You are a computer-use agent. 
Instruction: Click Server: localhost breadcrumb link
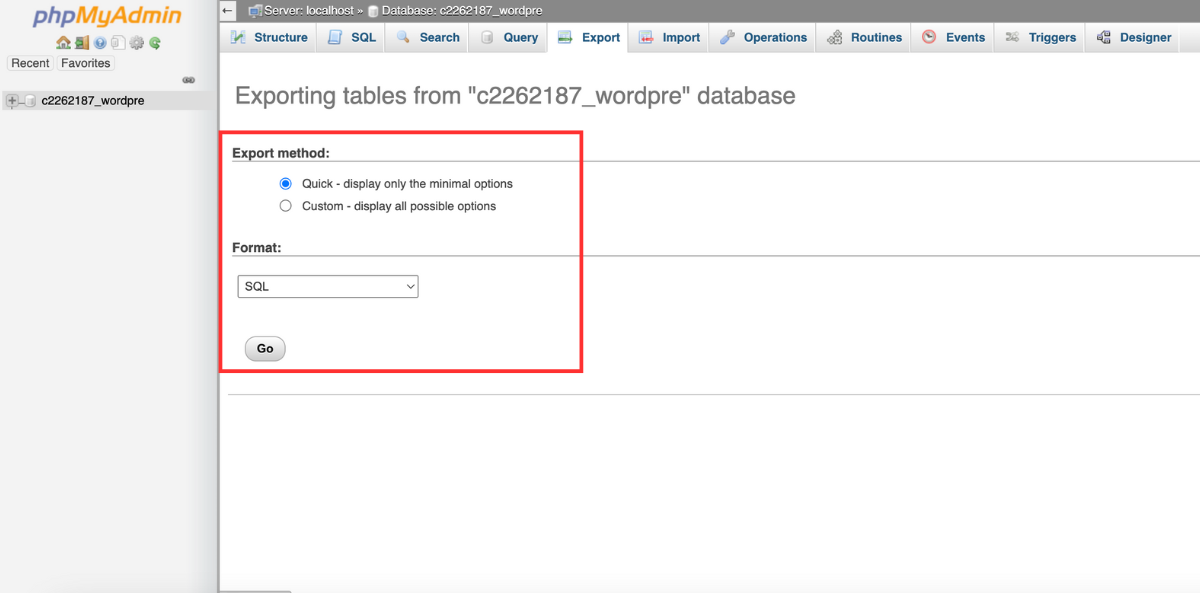[308, 10]
